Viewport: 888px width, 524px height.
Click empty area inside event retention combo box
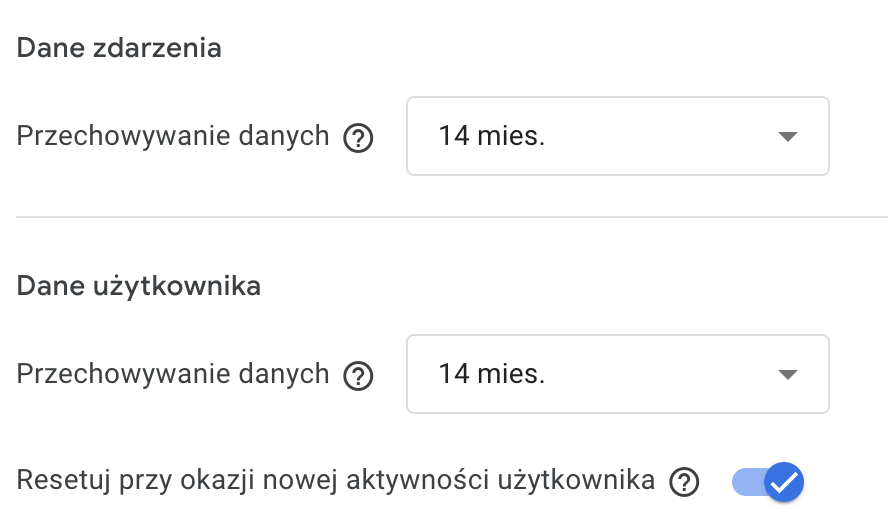click(657, 136)
